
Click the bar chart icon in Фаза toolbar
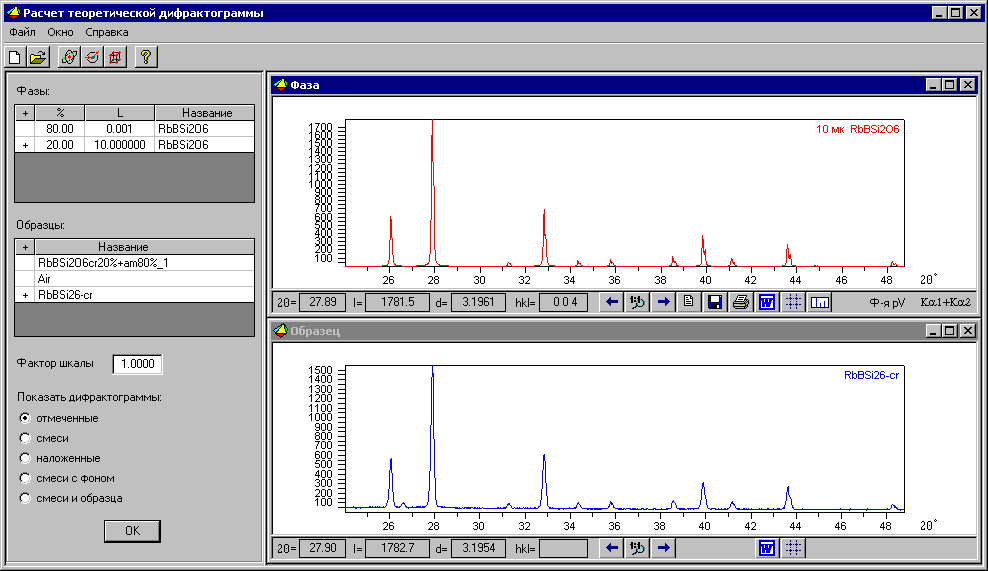(820, 302)
